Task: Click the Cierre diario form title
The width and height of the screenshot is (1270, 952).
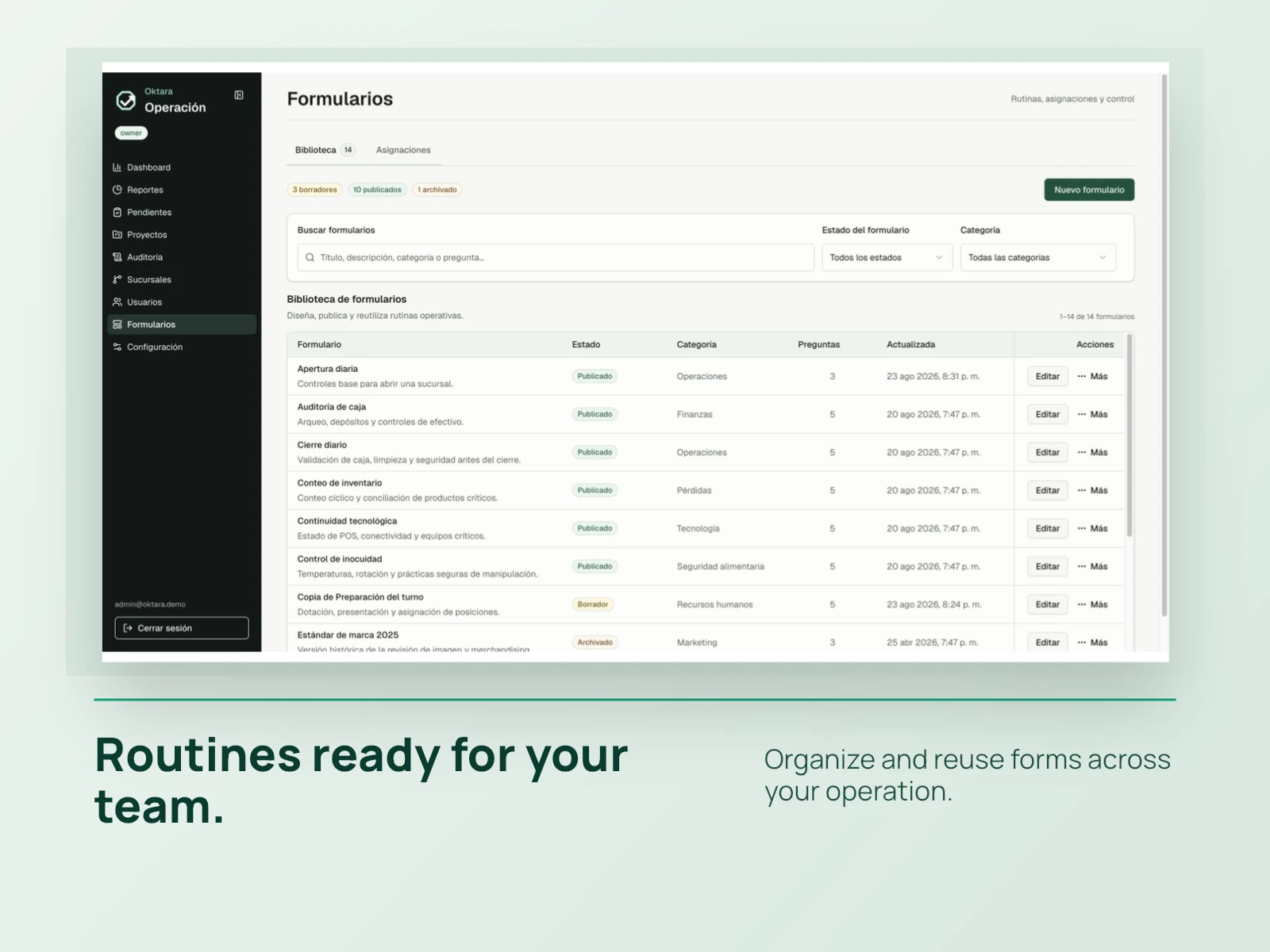Action: tap(322, 445)
